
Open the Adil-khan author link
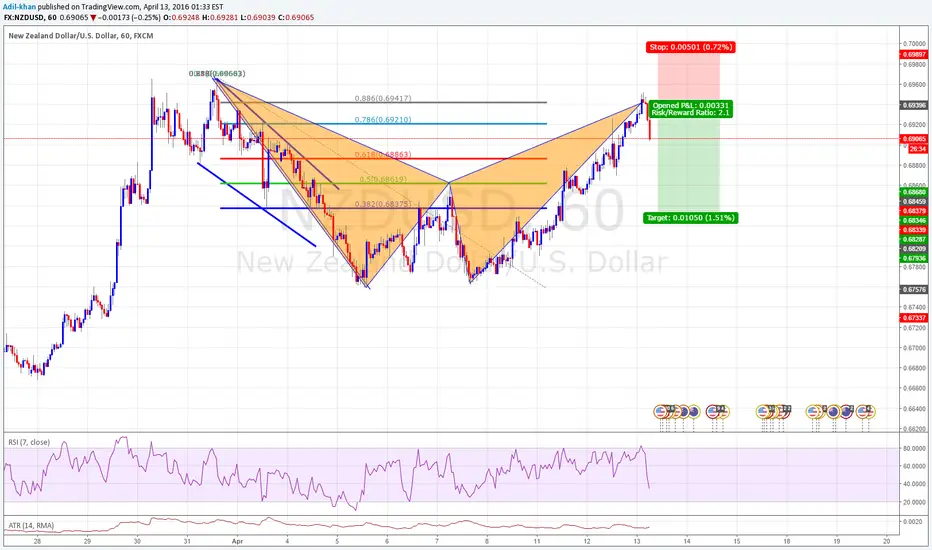coord(19,7)
